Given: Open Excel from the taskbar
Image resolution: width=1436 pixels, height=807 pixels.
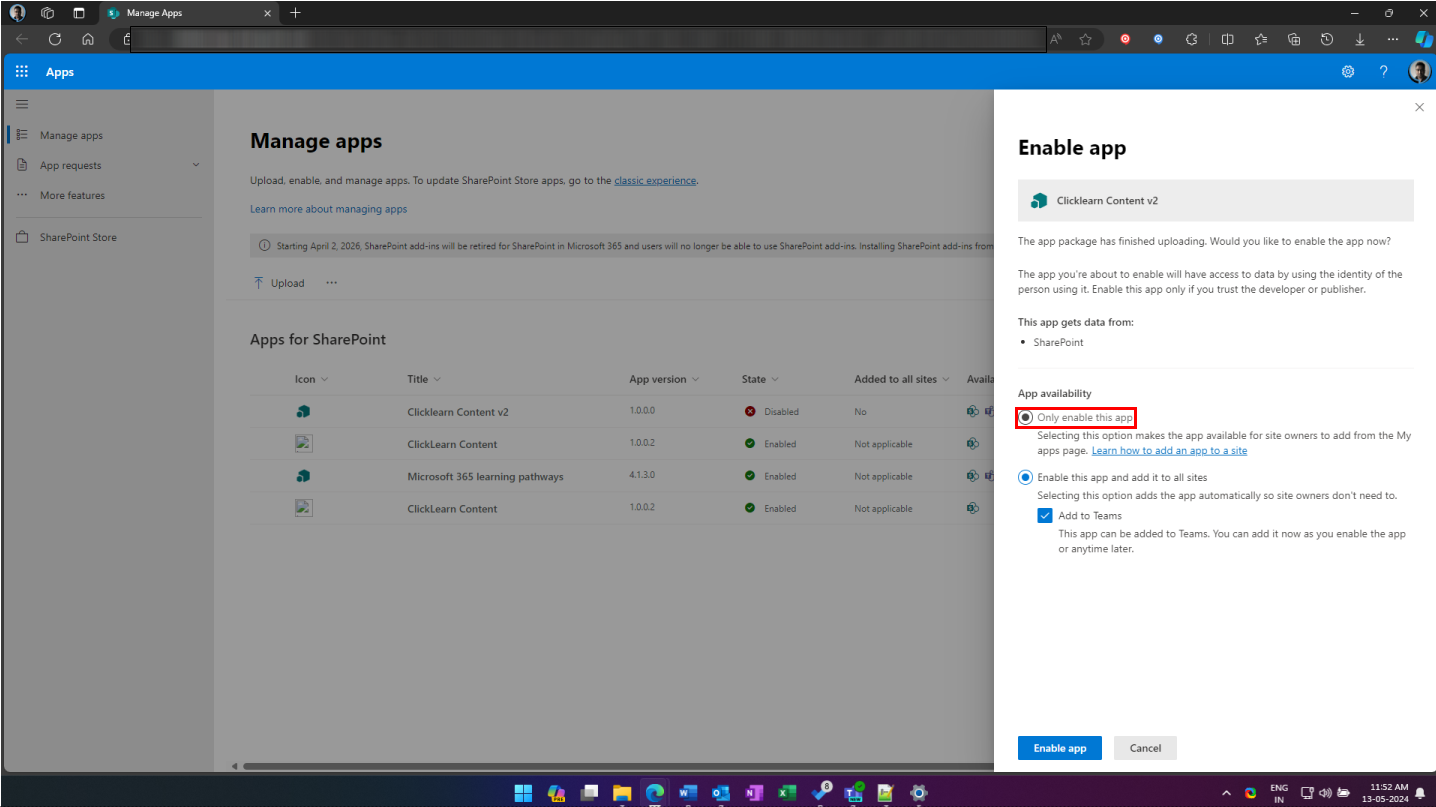Looking at the screenshot, I should [787, 793].
